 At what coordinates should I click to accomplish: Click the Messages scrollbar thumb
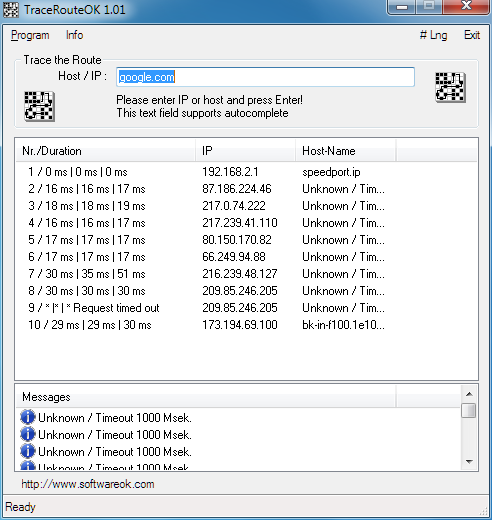pyautogui.click(x=469, y=410)
